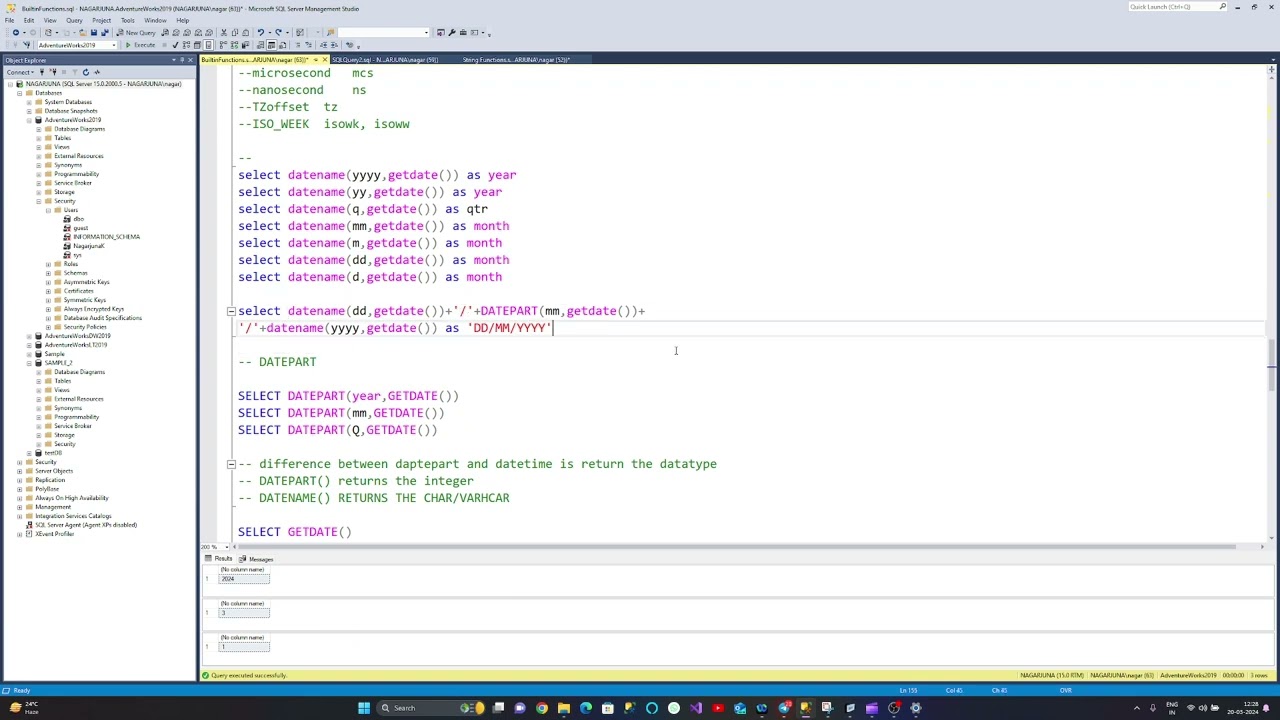Click the Undo arrow icon
1280x720 pixels.
point(261,32)
